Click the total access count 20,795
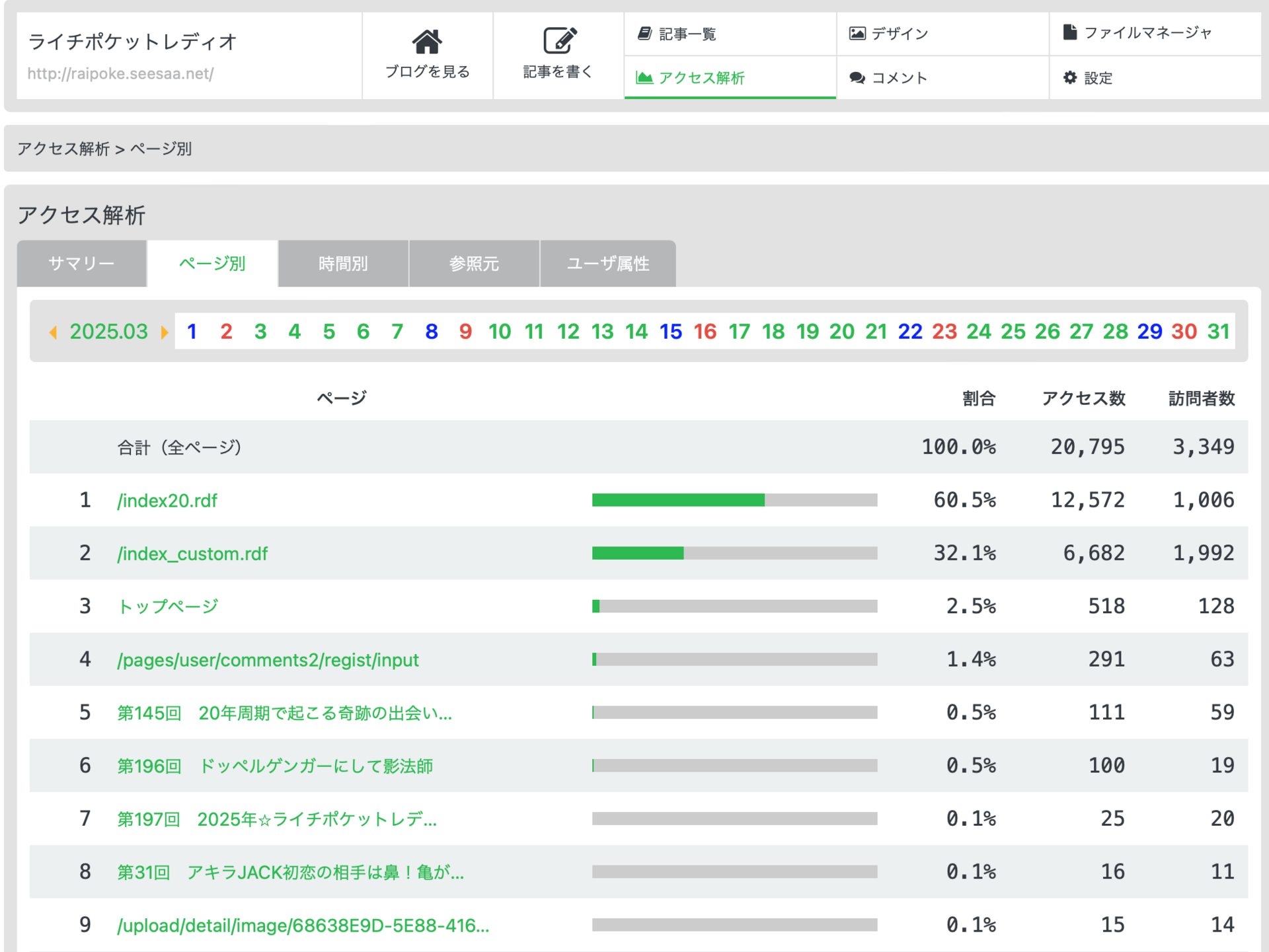The image size is (1269, 952). (1088, 447)
